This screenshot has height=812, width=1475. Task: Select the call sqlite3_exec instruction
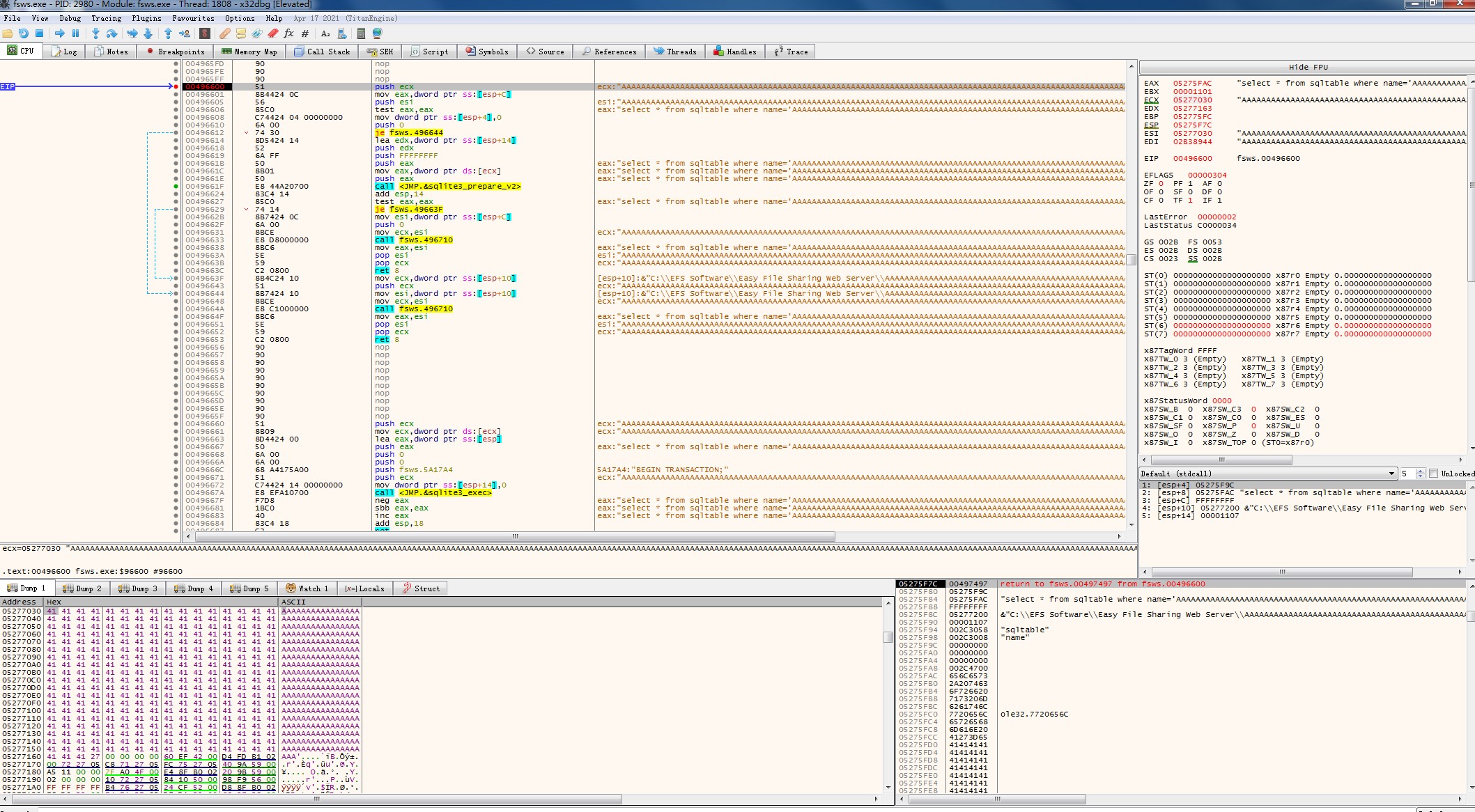pyautogui.click(x=433, y=492)
